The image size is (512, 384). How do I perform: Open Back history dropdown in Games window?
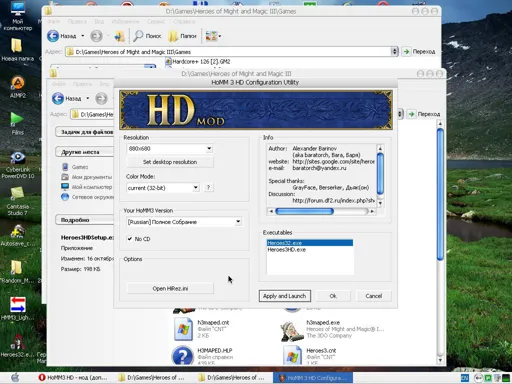pyautogui.click(x=83, y=36)
